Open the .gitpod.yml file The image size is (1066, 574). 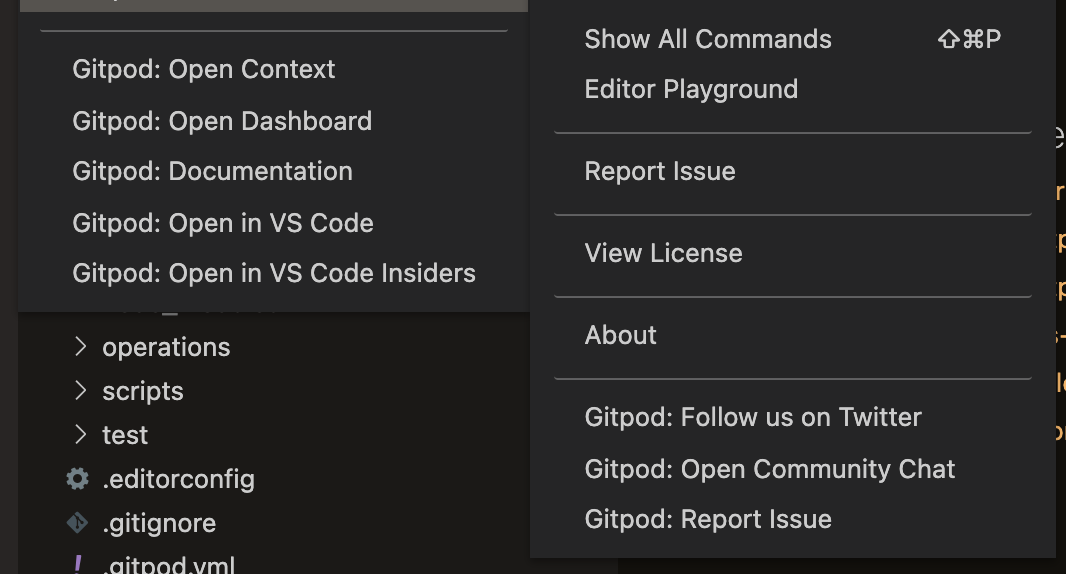click(169, 565)
